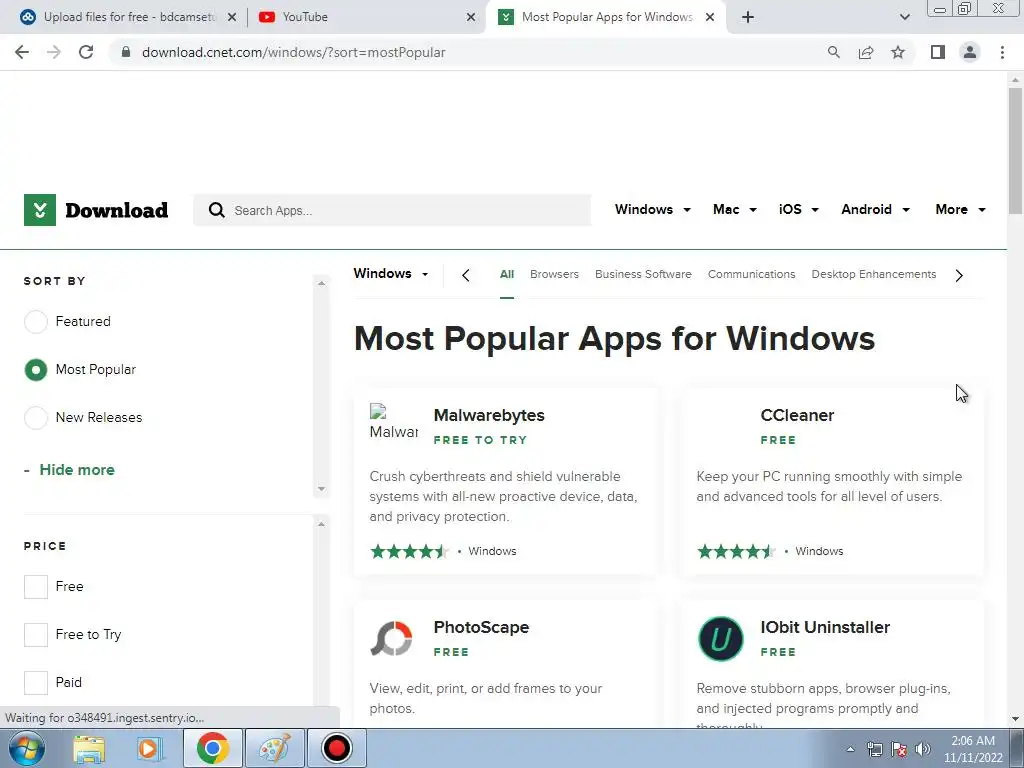Screen dimensions: 1024x768
Task: Click inside the Search Apps field
Action: [x=392, y=210]
